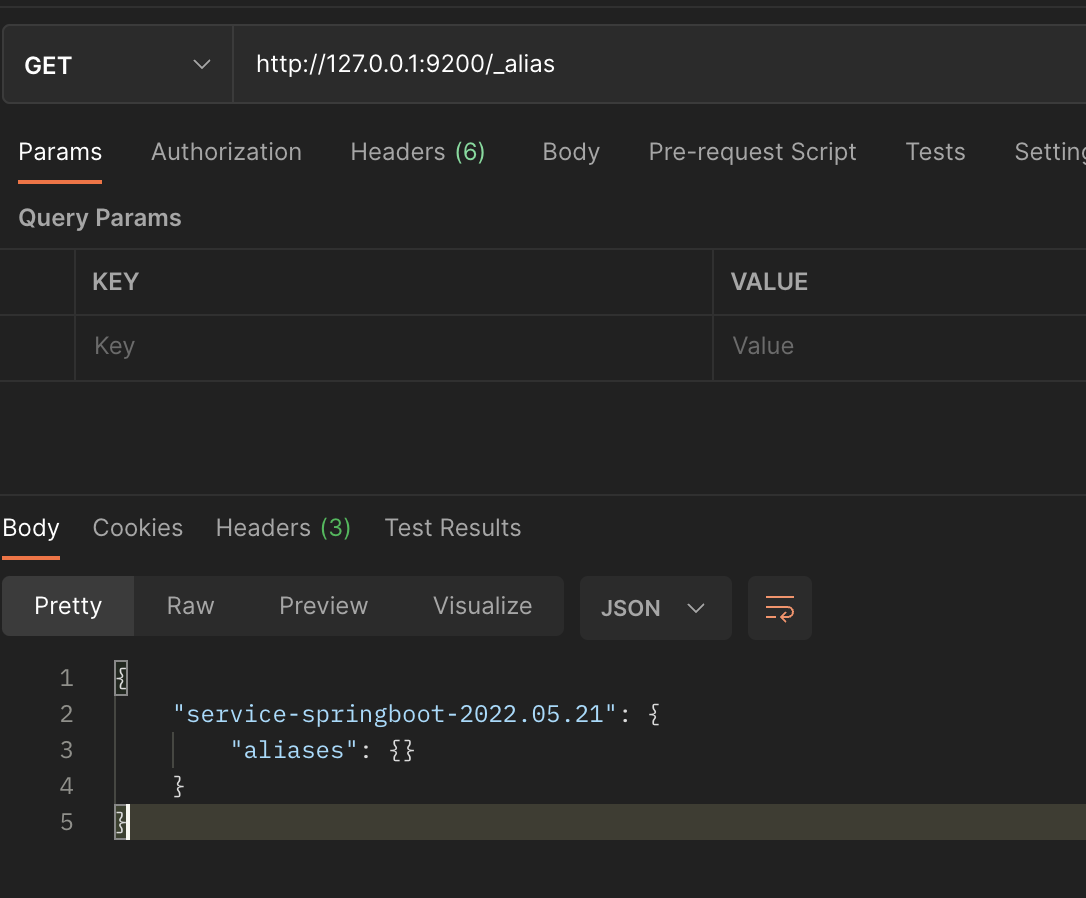Open the Pre-request Script tab
The width and height of the screenshot is (1086, 898).
click(752, 152)
